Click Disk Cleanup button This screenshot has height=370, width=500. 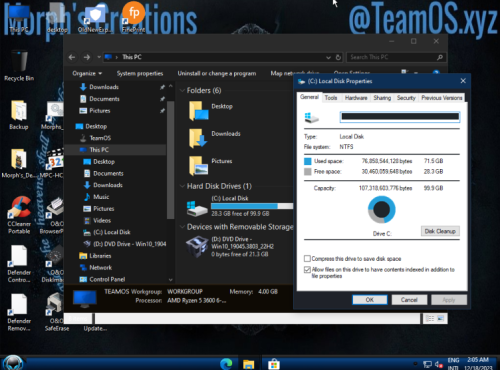tap(440, 231)
